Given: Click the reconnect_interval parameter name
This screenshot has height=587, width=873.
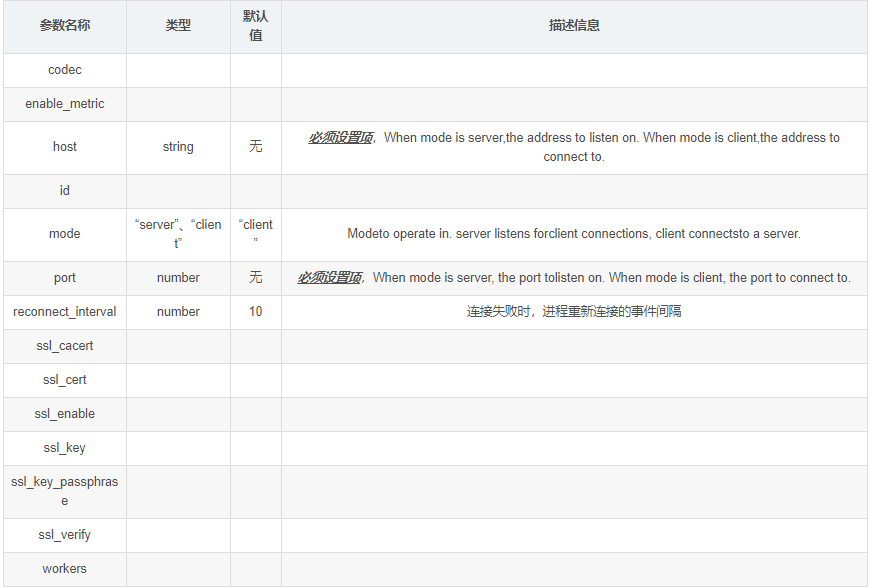Looking at the screenshot, I should tap(65, 312).
